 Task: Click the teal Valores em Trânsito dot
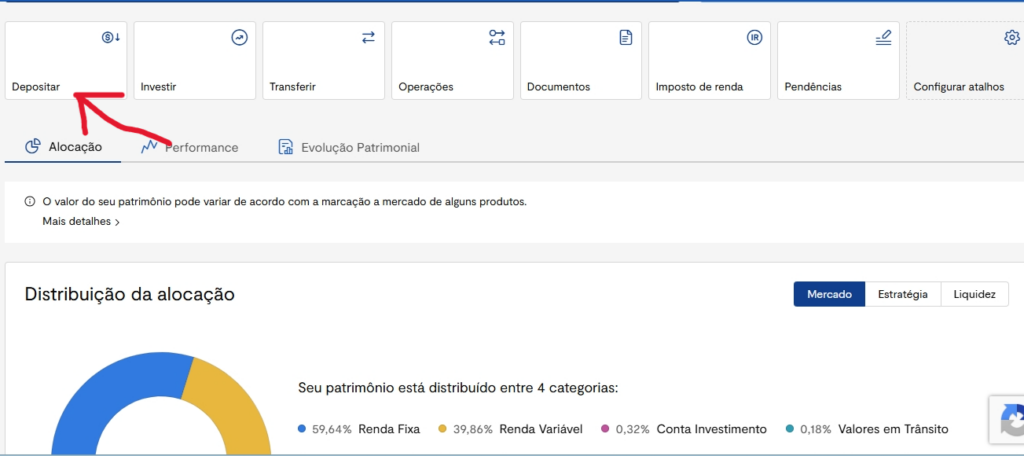(789, 429)
